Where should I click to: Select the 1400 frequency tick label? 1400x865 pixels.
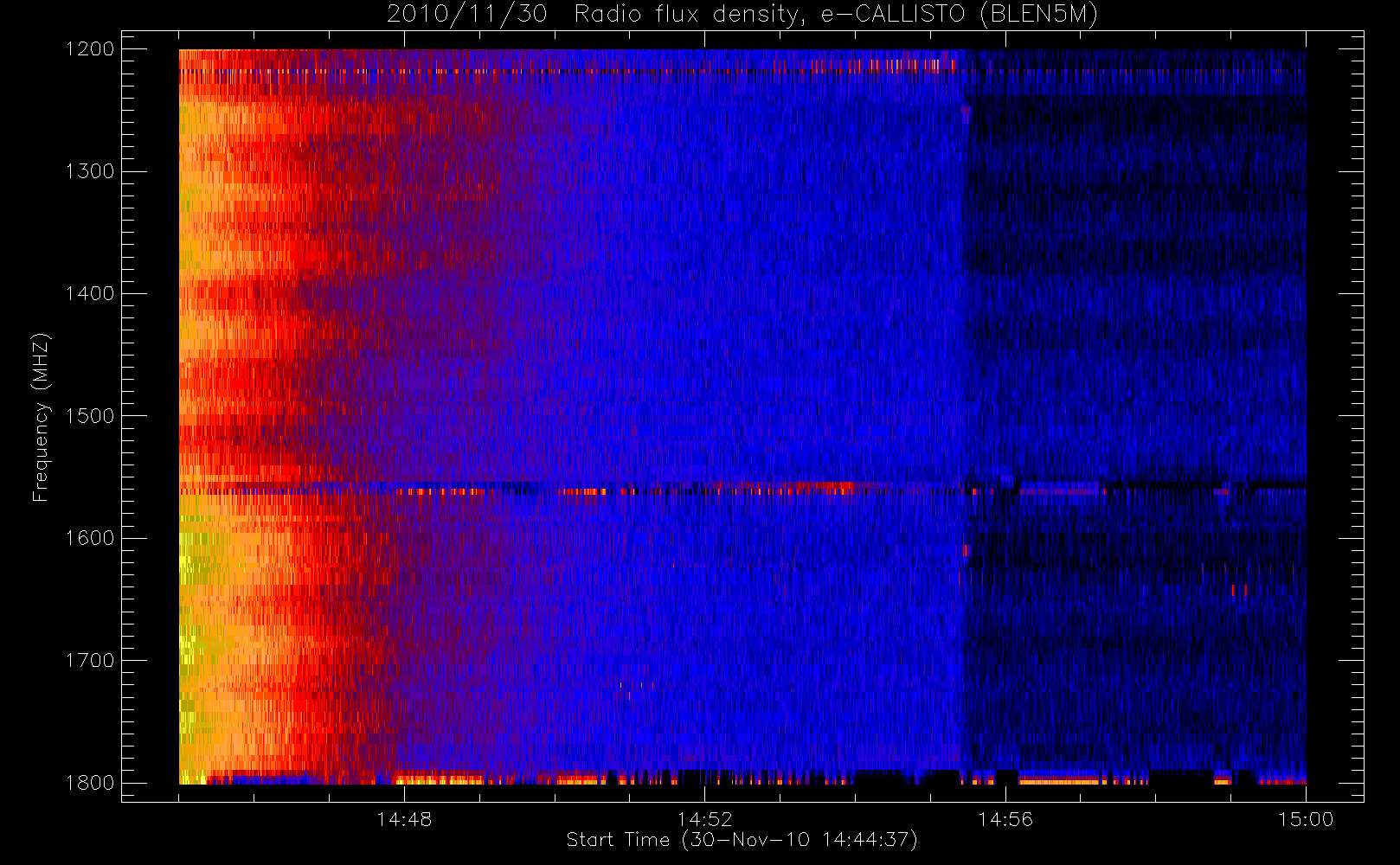(90, 293)
